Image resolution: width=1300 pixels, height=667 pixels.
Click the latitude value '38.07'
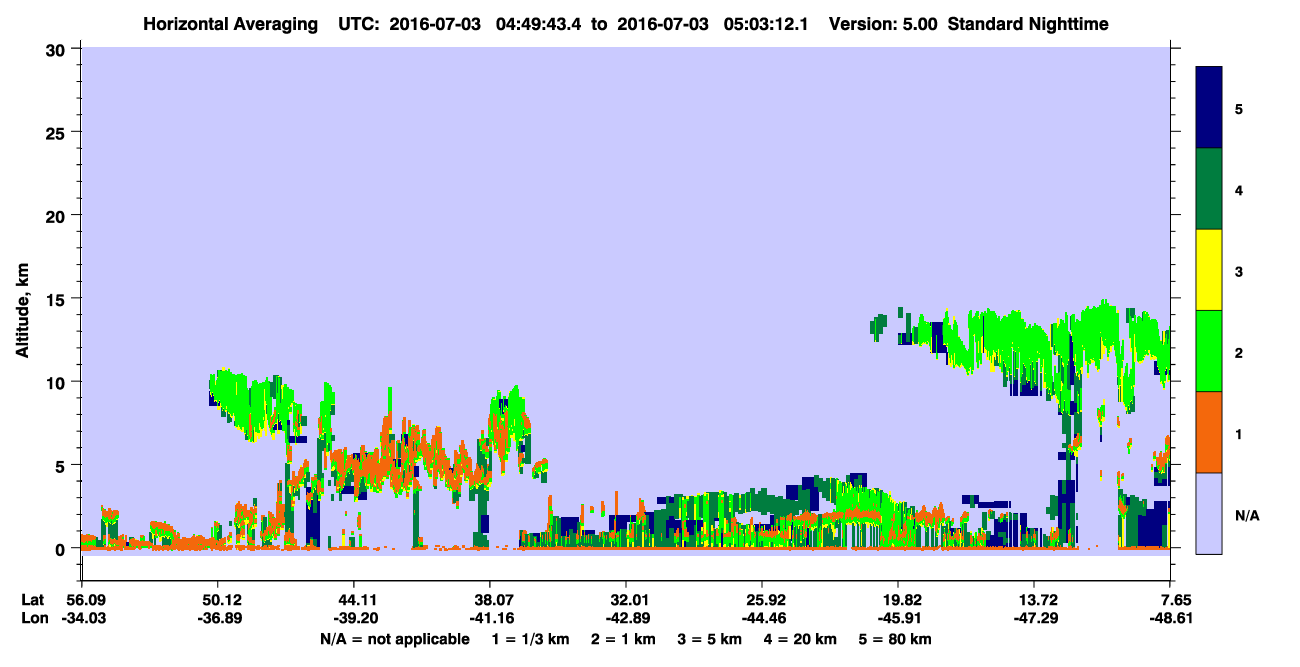click(x=490, y=600)
